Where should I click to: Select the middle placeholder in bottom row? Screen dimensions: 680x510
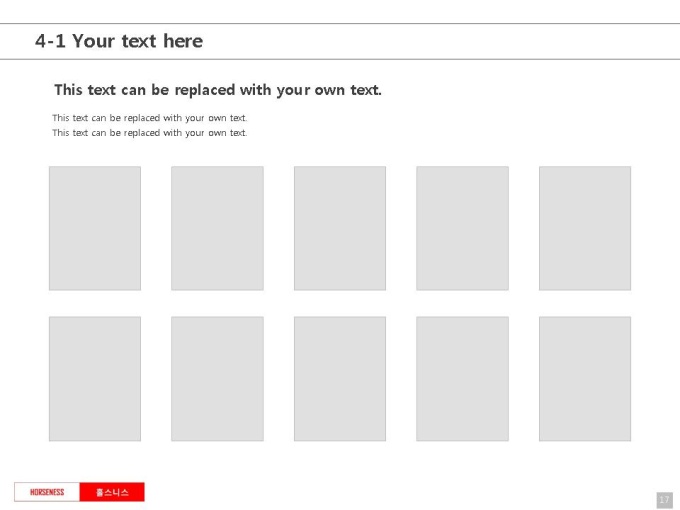tap(340, 379)
